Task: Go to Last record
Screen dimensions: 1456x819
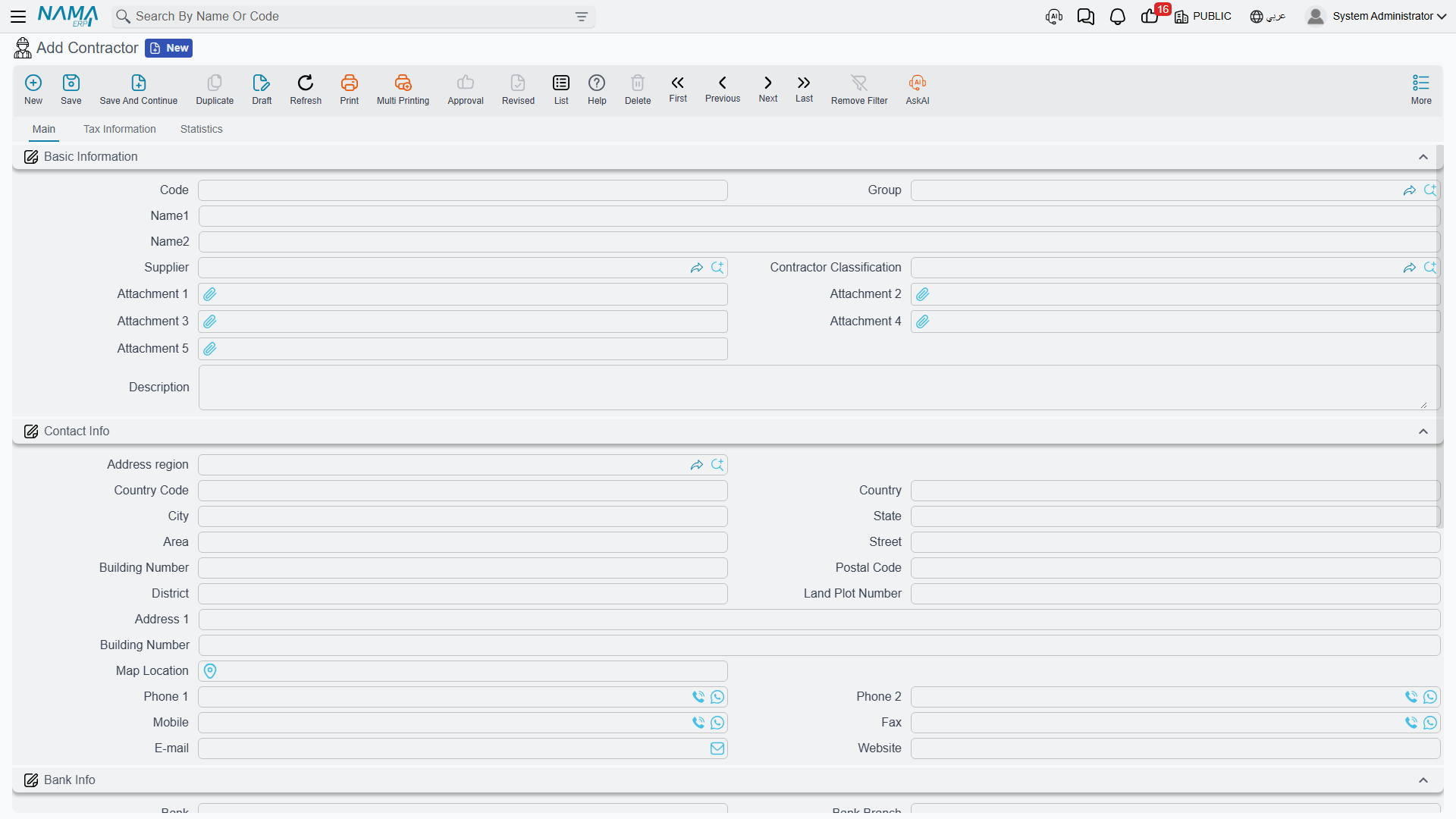Action: click(x=804, y=89)
